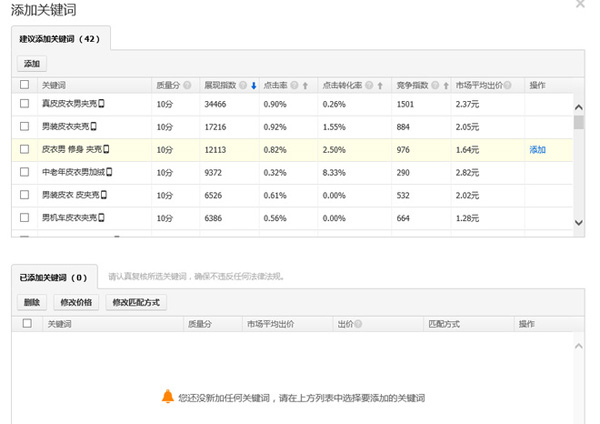This screenshot has height=424, width=600.
Task: Close the 添加关键词 dialog
Action: 581,4
